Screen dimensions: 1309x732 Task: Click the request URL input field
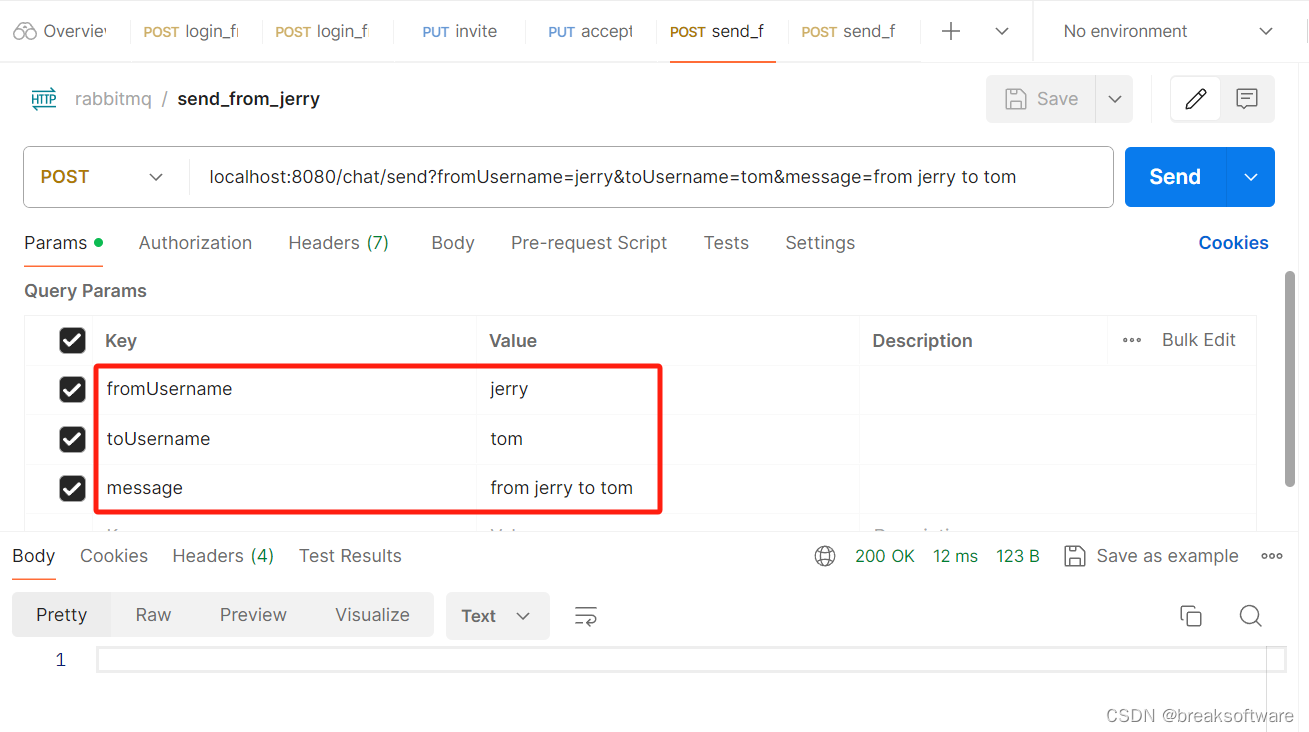[650, 177]
